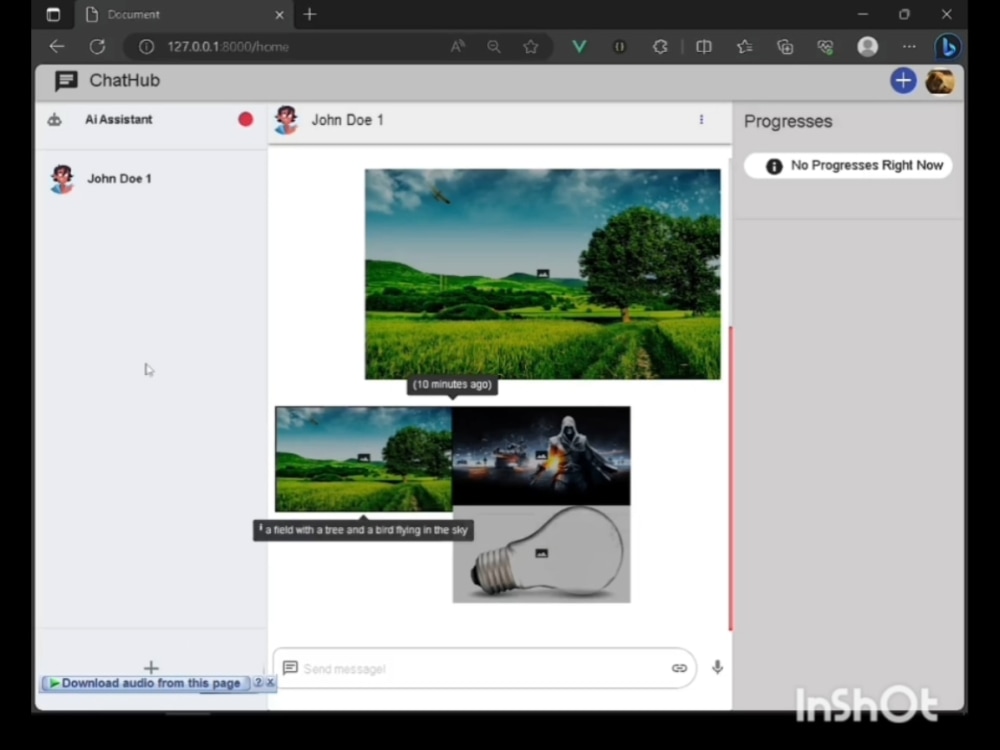Screen dimensions: 1000x750
Task: Click the question mark on download audio banner
Action: point(259,683)
